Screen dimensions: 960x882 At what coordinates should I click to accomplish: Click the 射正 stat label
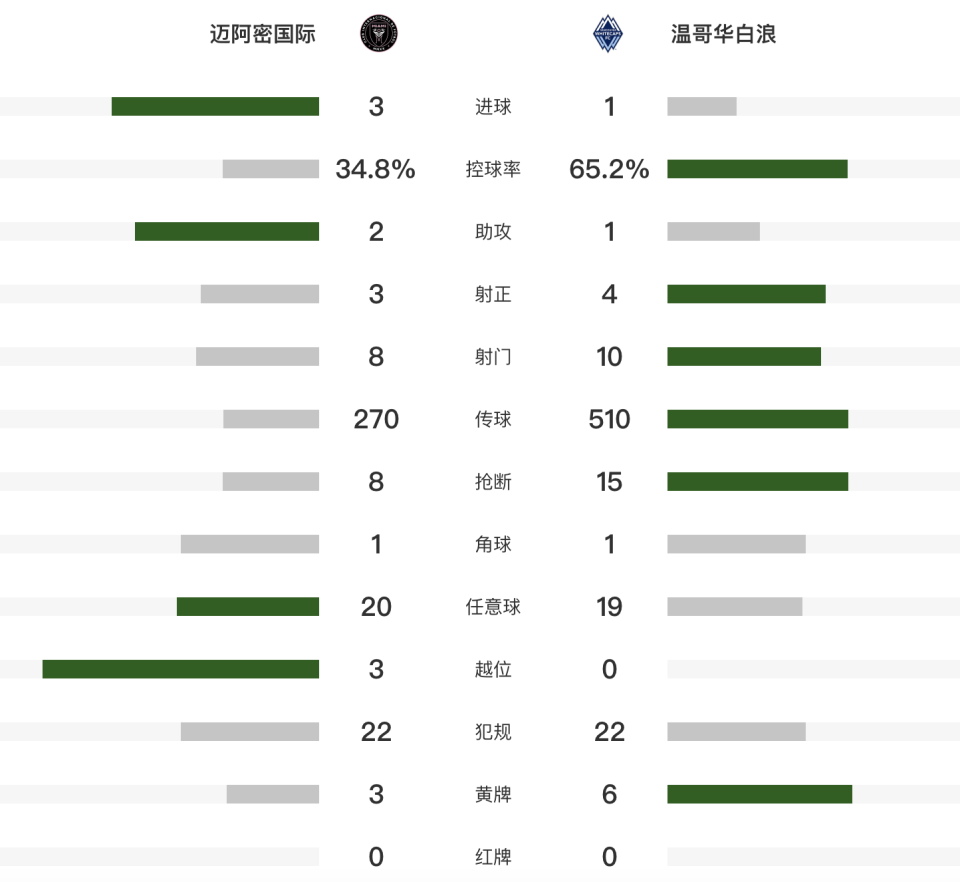(493, 294)
